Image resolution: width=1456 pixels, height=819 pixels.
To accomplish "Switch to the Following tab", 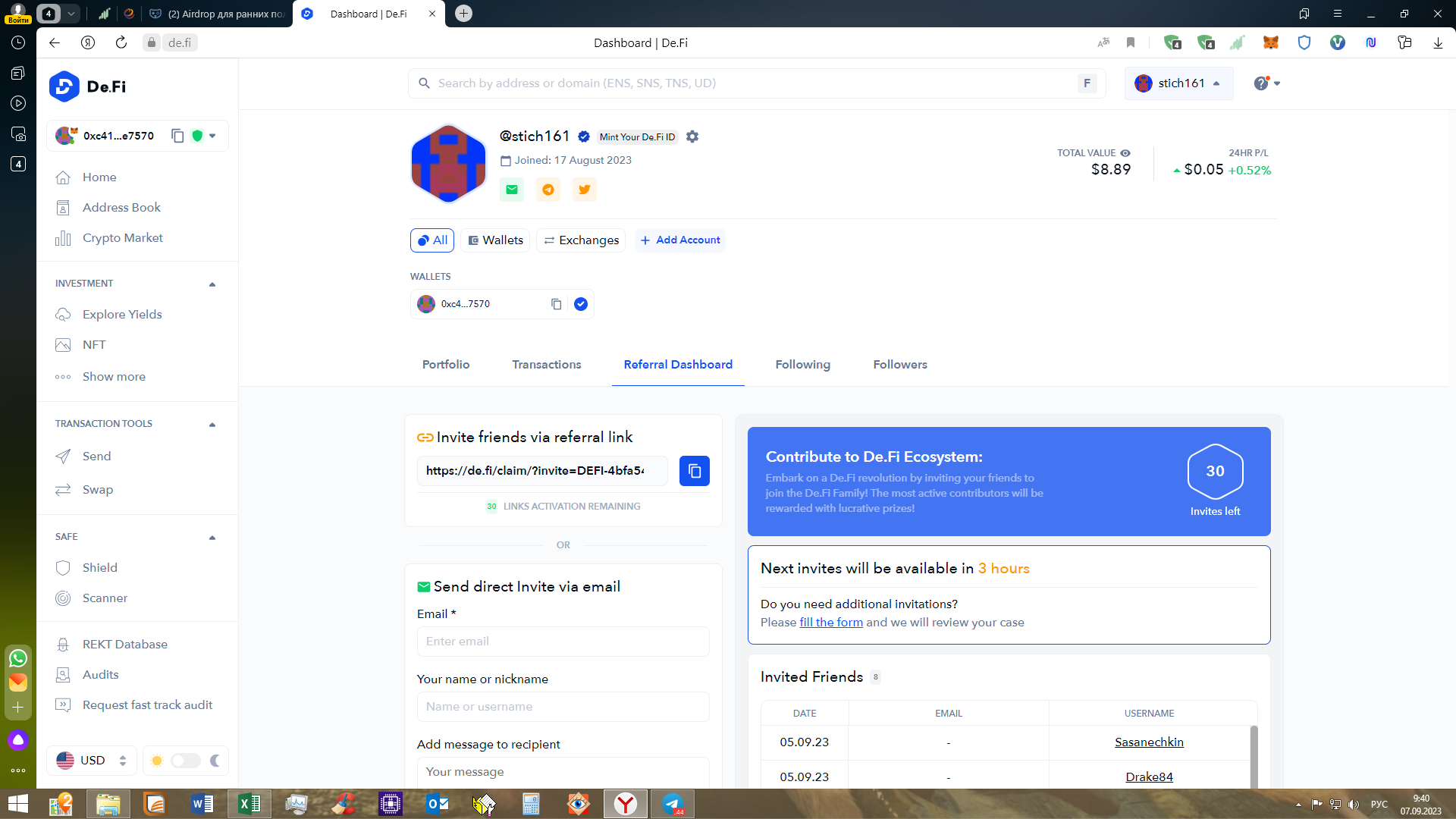I will click(803, 365).
